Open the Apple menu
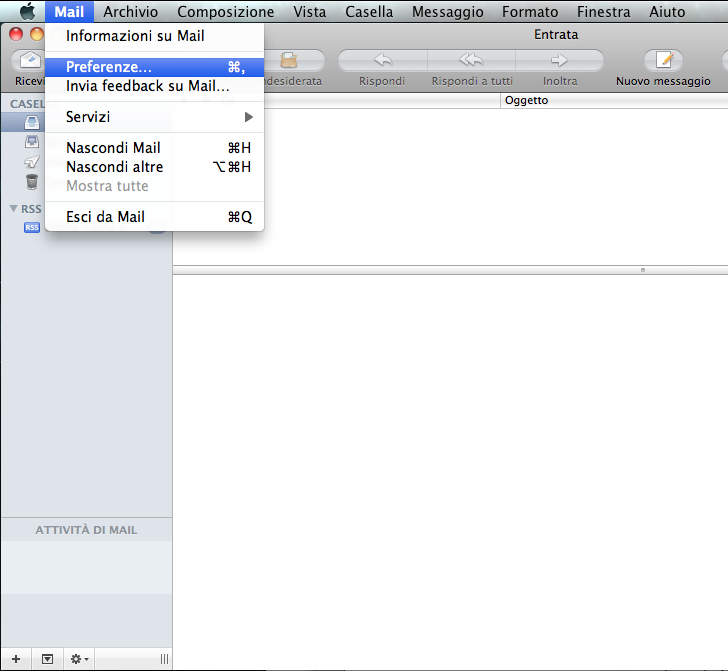Image resolution: width=728 pixels, height=671 pixels. 27,12
